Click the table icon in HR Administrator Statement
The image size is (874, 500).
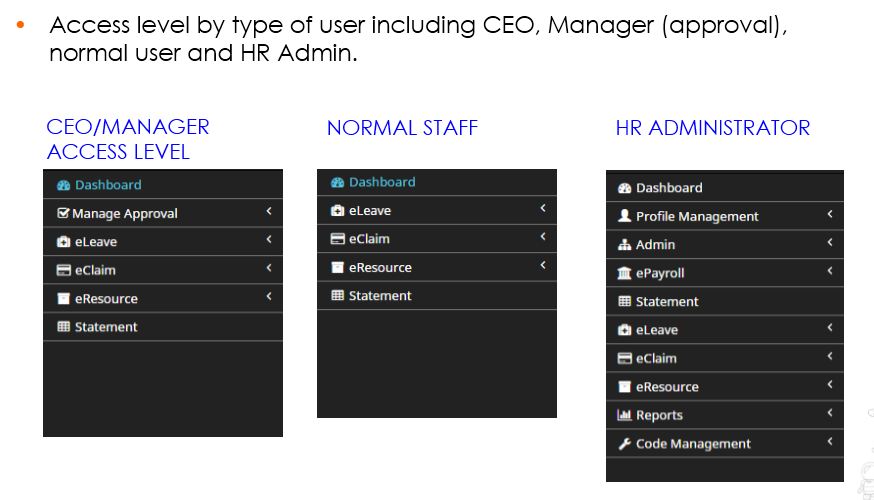[x=625, y=301]
